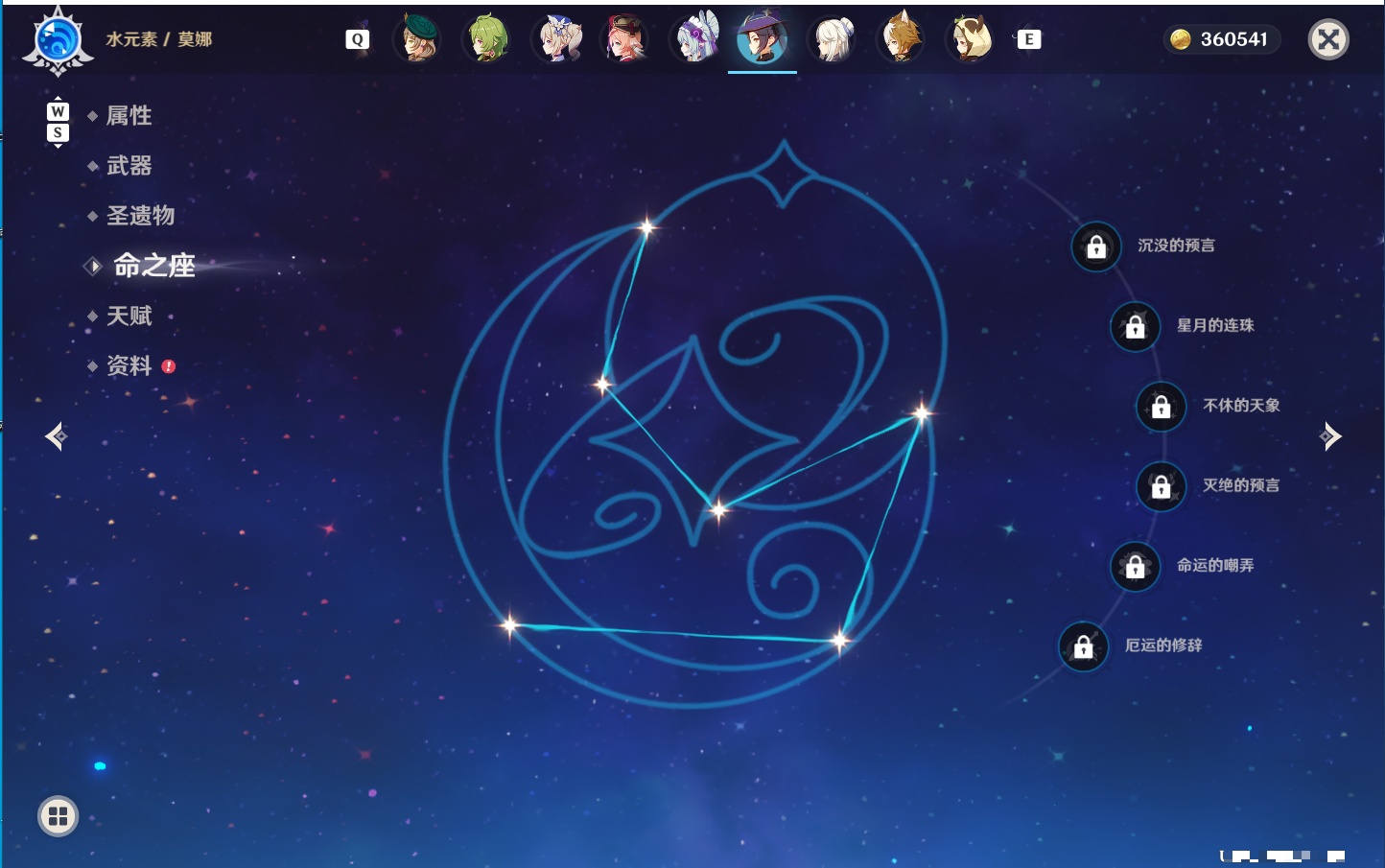Select the red-hat character portrait
This screenshot has width=1385, height=868.
[624, 39]
